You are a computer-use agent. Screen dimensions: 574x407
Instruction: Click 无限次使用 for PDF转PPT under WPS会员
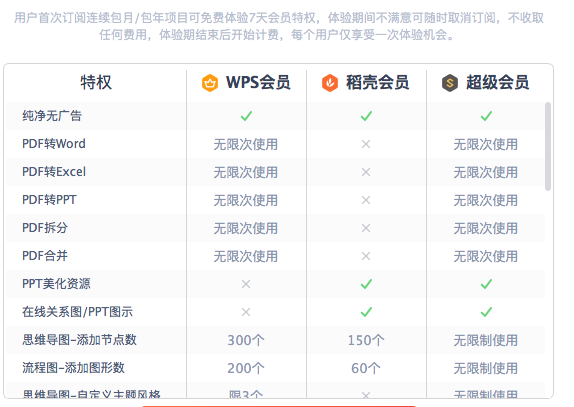tap(246, 201)
